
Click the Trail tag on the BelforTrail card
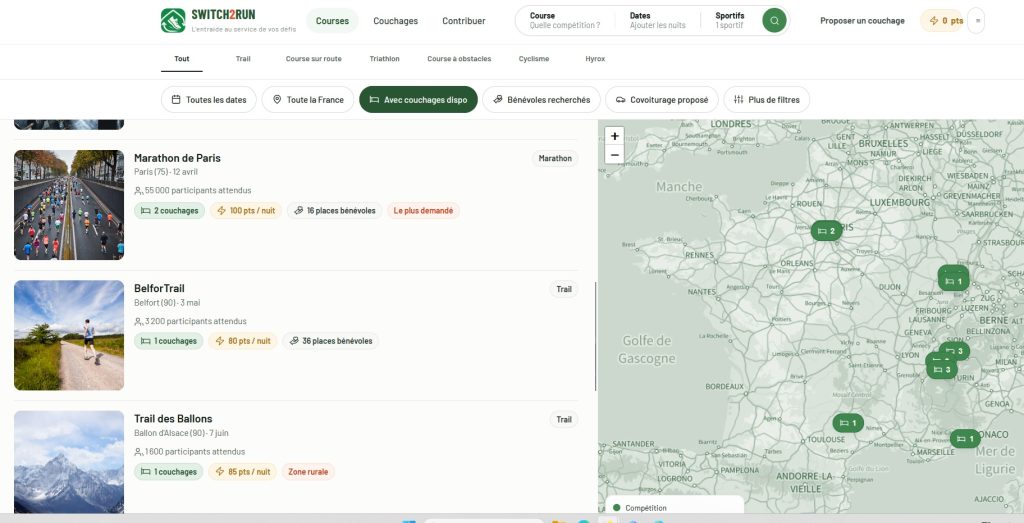click(x=564, y=289)
